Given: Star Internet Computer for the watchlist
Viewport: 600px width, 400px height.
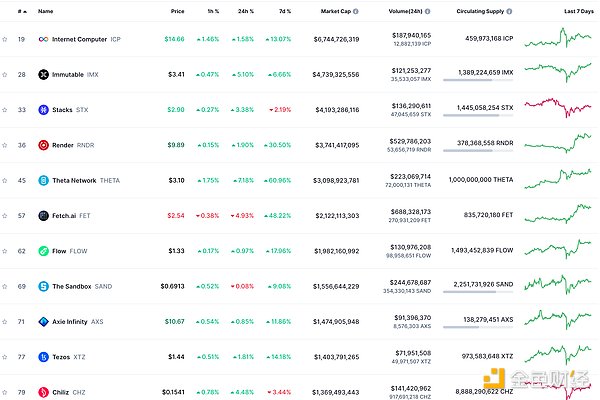Looking at the screenshot, I should click(5, 39).
